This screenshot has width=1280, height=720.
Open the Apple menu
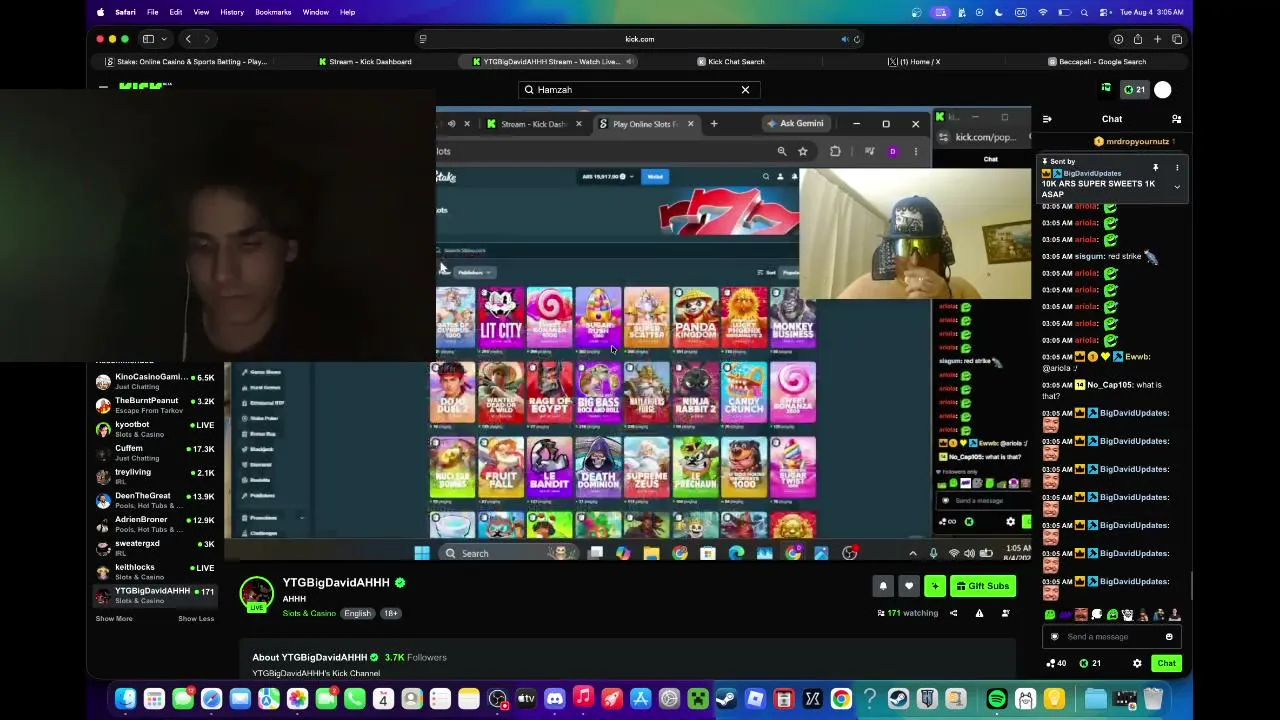(x=101, y=12)
